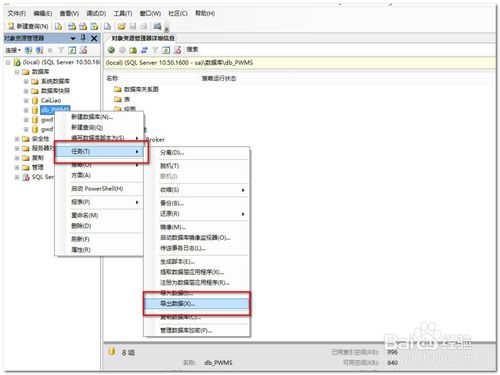Click the activity monitor icon at main toolbar end
Image resolution: width=500 pixels, height=375 pixels.
click(157, 26)
